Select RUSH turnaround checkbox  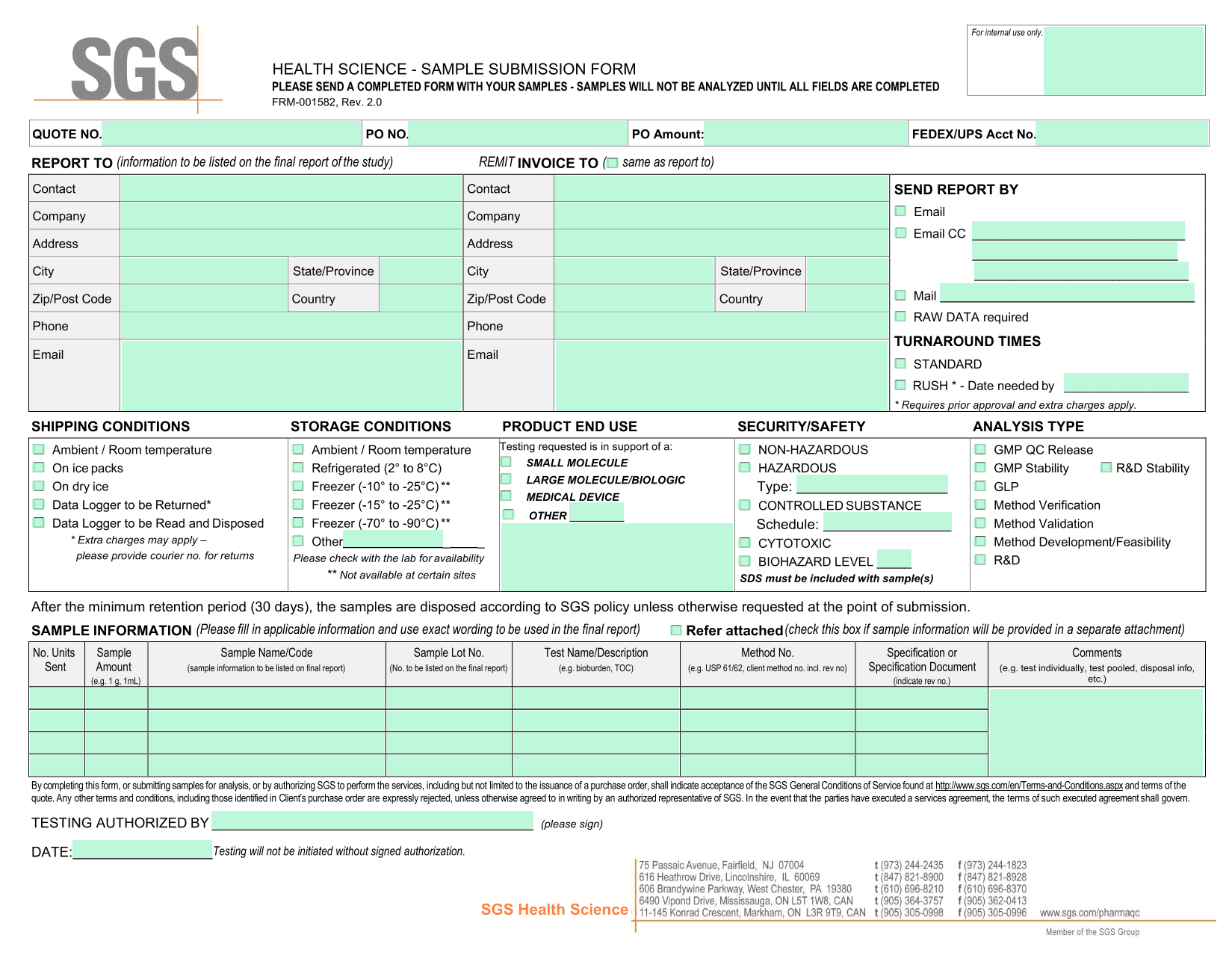[901, 386]
